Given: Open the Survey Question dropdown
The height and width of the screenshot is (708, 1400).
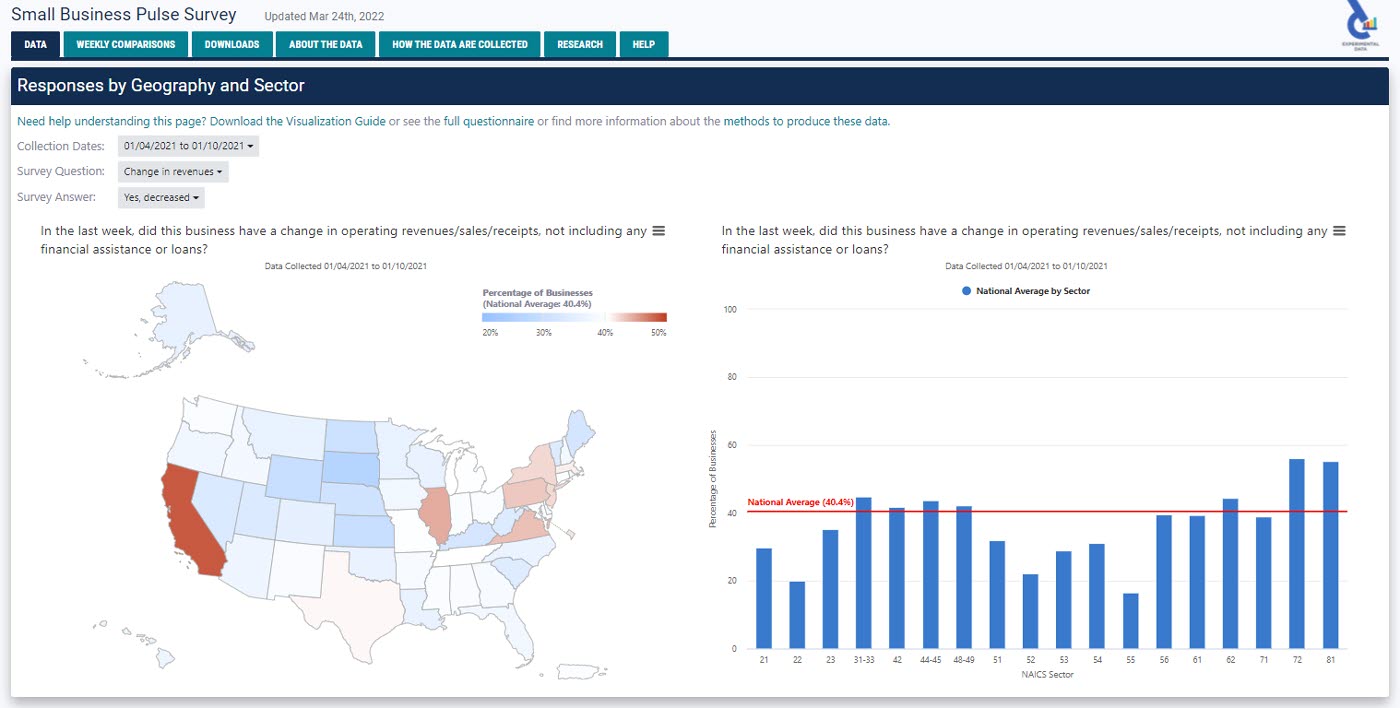Looking at the screenshot, I should coord(173,172).
